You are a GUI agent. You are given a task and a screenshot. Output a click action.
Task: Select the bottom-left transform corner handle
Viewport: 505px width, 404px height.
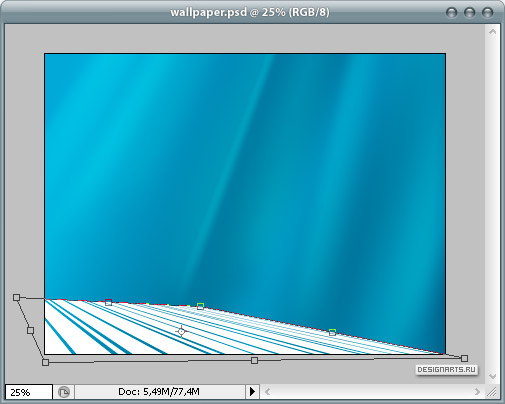[46, 362]
